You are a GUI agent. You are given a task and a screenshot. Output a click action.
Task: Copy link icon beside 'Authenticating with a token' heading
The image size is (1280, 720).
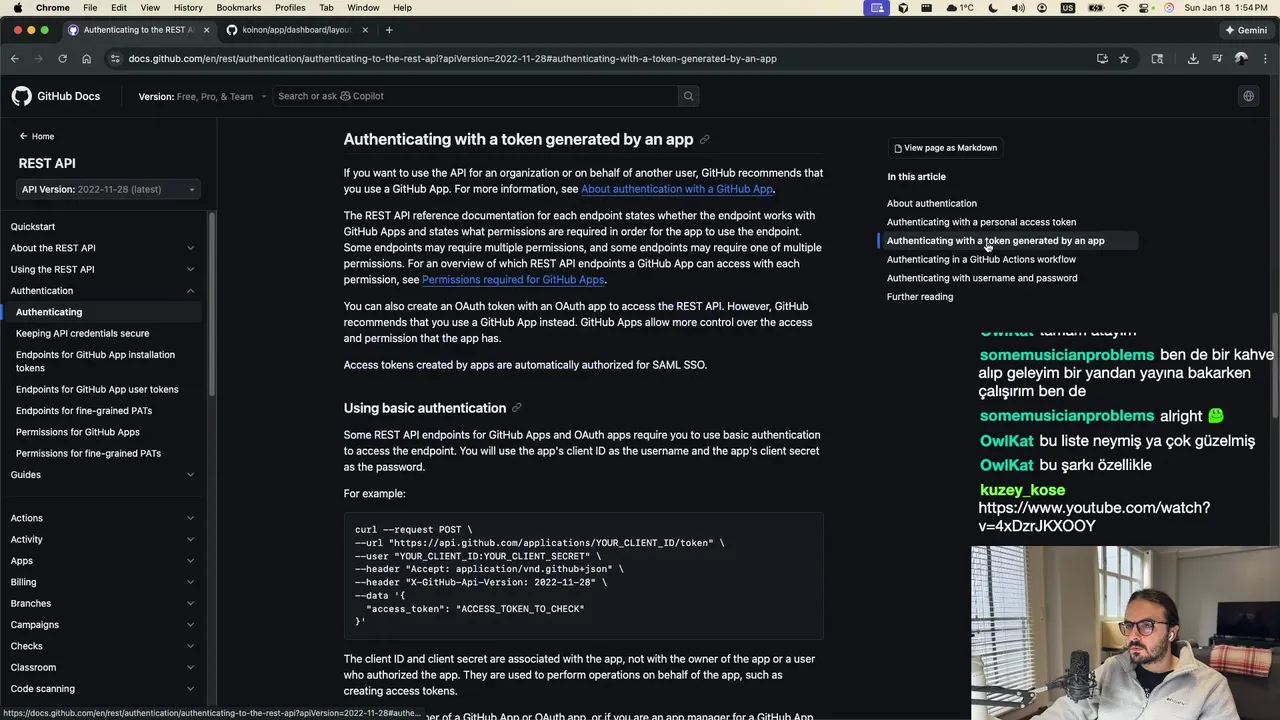[x=704, y=140]
